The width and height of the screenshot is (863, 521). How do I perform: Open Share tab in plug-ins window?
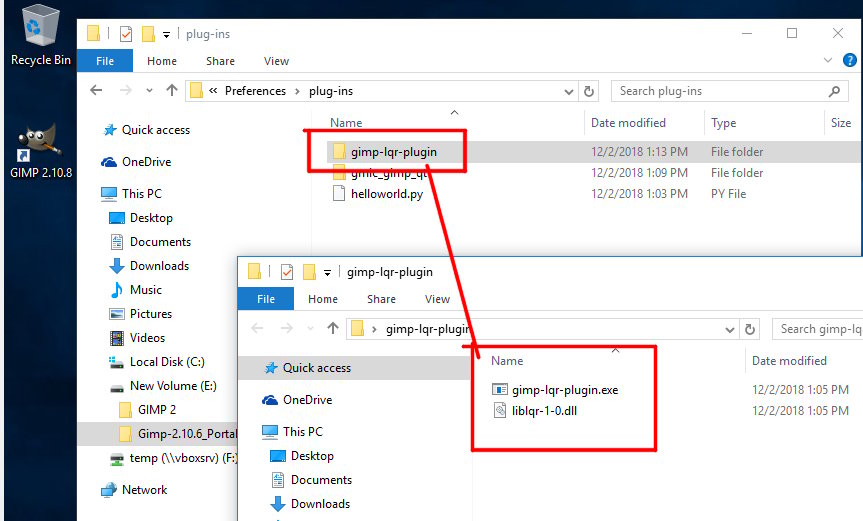click(220, 61)
